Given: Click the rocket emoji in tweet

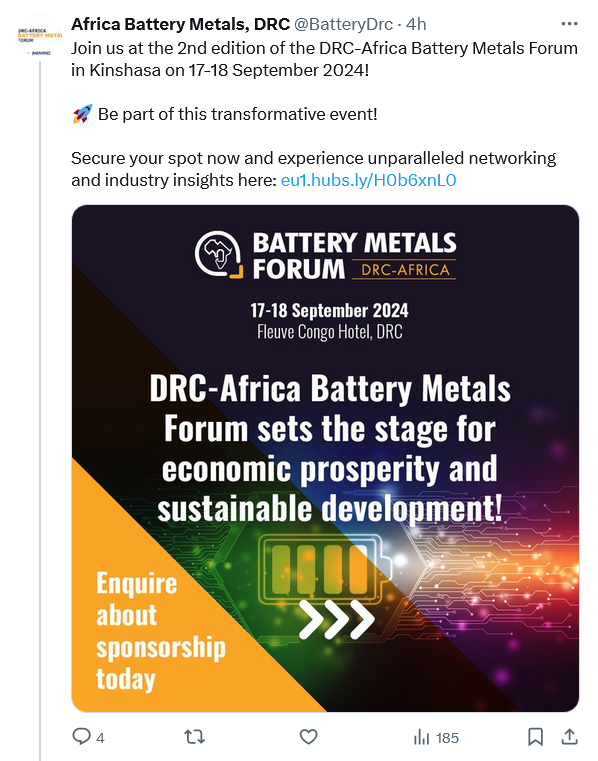Looking at the screenshot, I should 82,114.
